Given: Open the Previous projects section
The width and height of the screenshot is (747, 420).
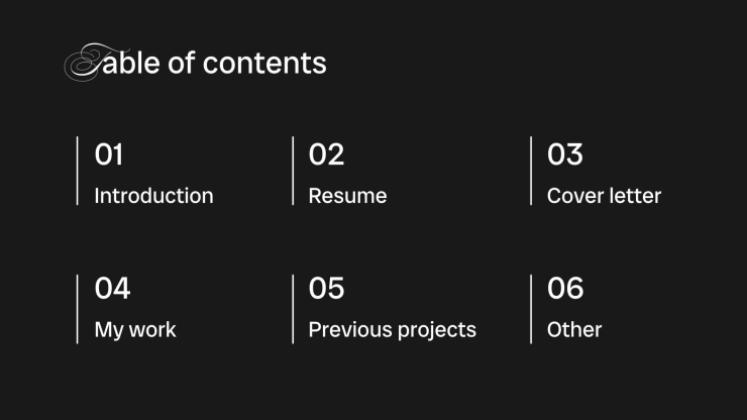Looking at the screenshot, I should pos(392,329).
